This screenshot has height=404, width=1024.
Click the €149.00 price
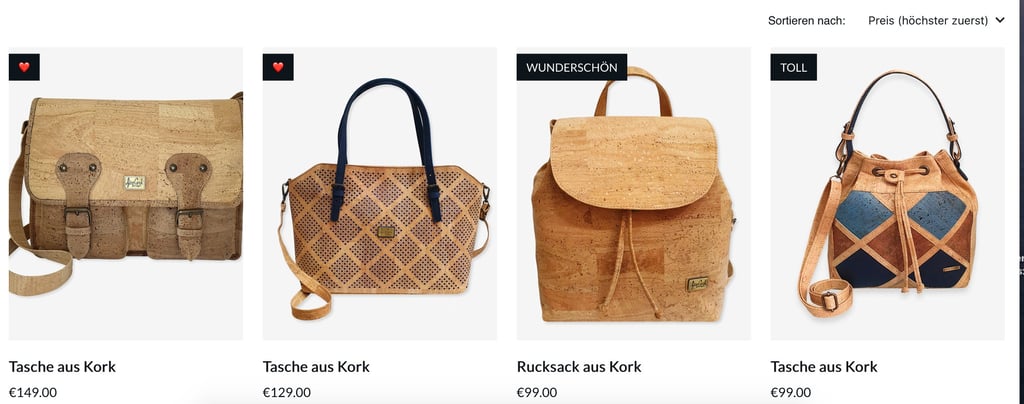click(x=33, y=392)
